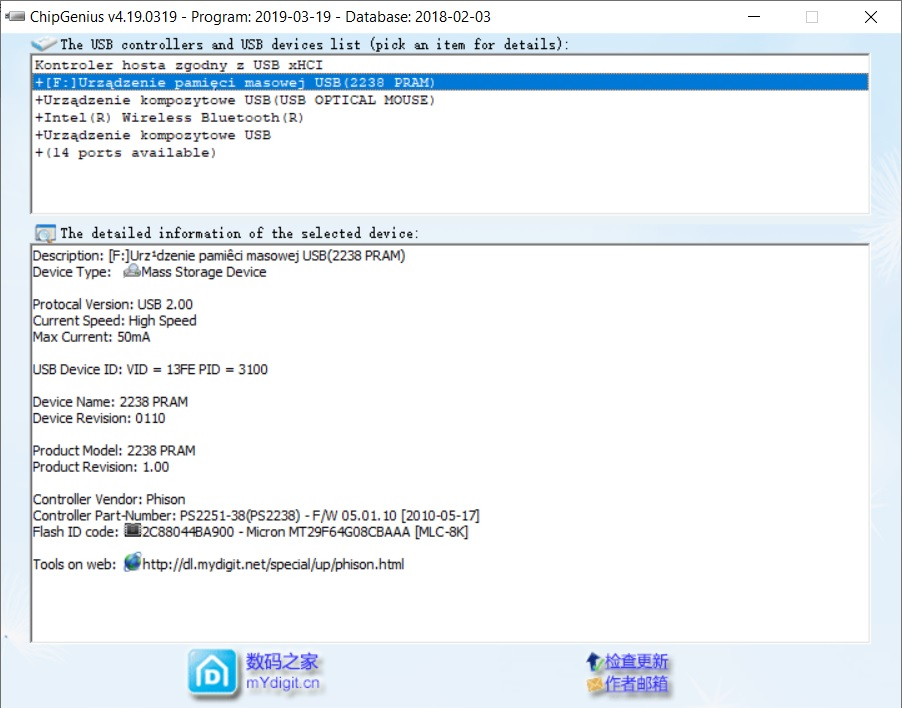This screenshot has width=902, height=708.
Task: Open the mYdigit house logo icon
Action: click(x=212, y=673)
